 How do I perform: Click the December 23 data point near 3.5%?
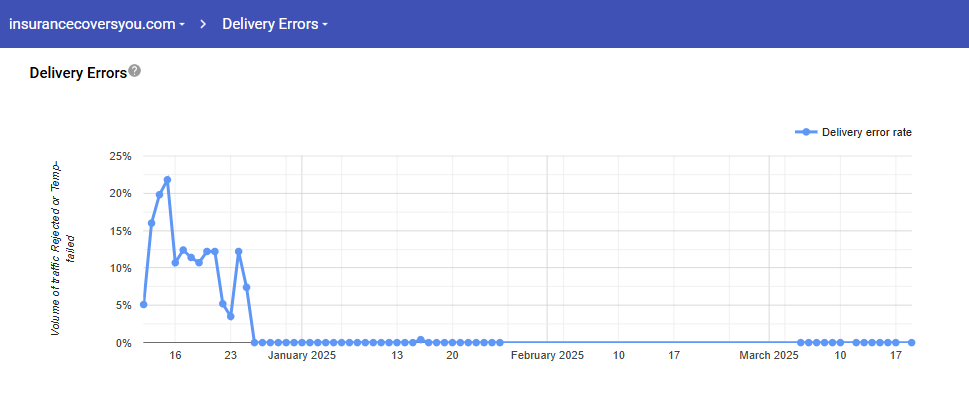tap(231, 316)
